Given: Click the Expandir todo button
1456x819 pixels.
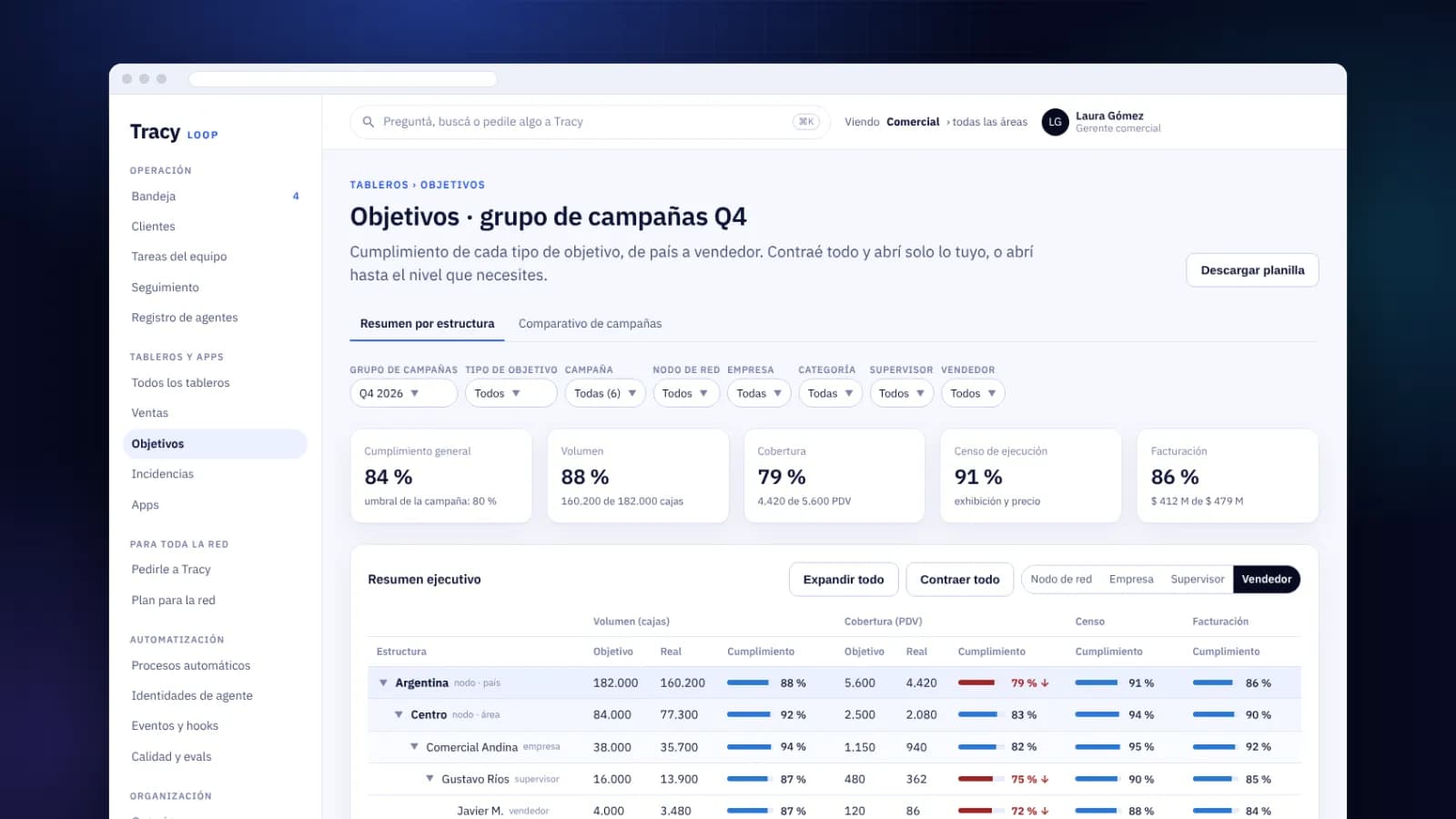Looking at the screenshot, I should [x=844, y=580].
